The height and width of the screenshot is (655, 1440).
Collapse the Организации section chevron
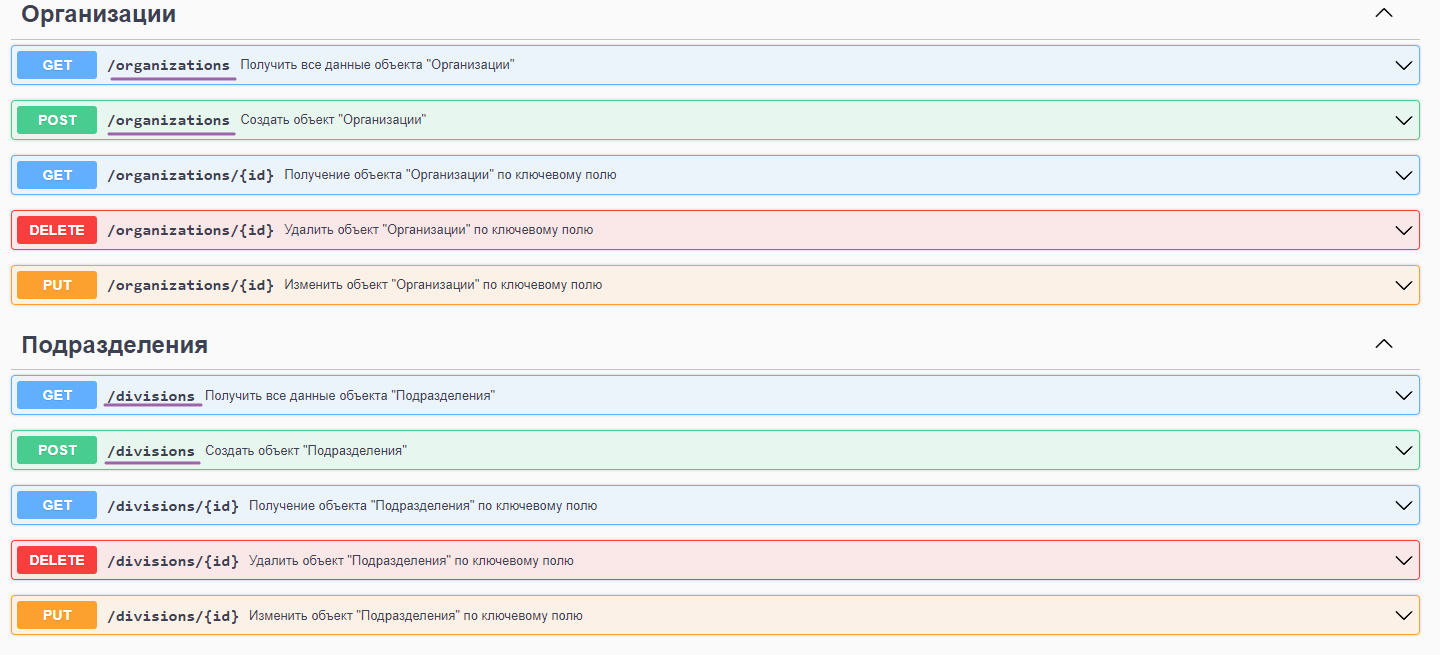(x=1383, y=13)
